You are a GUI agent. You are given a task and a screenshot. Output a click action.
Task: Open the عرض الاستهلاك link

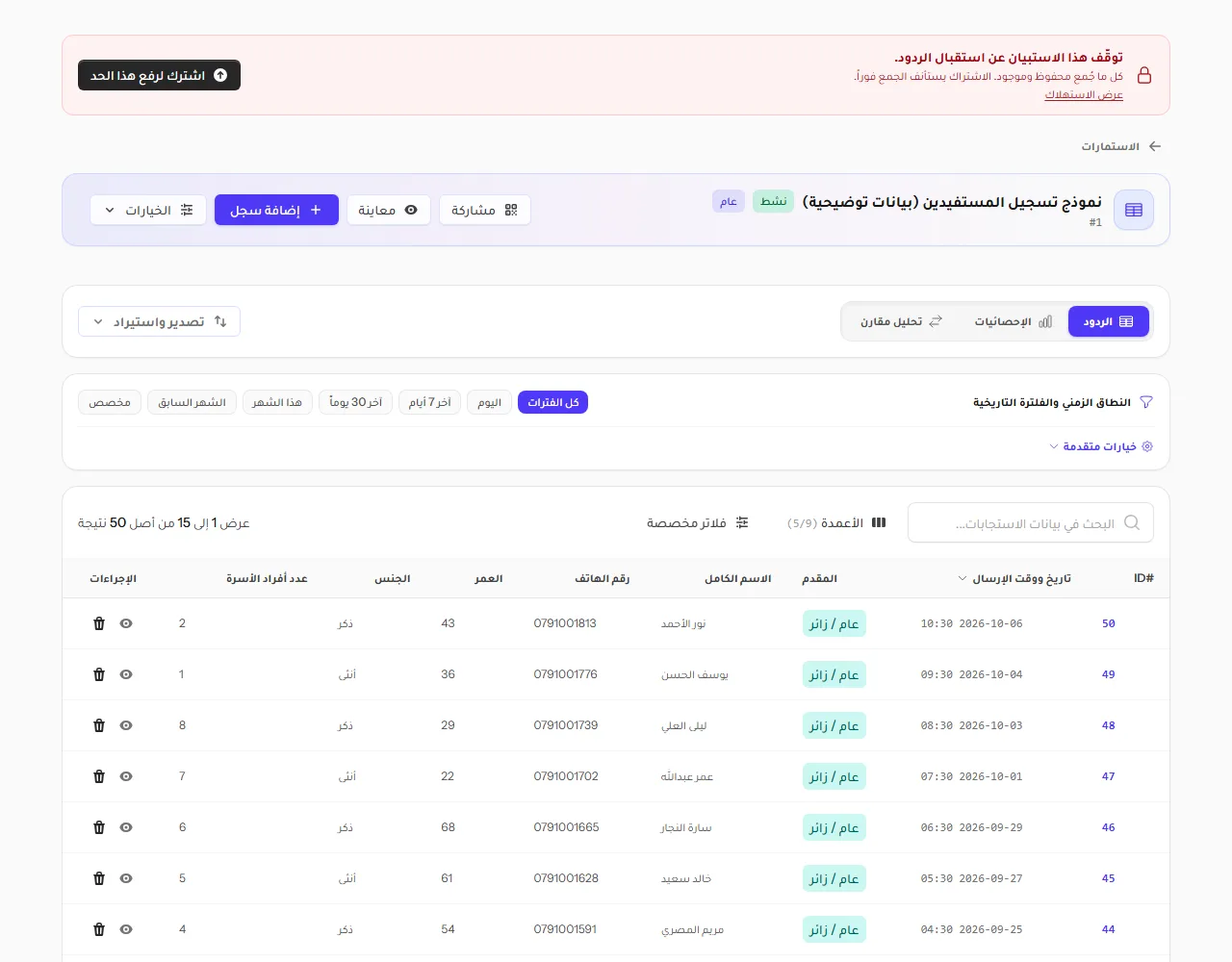[1084, 94]
